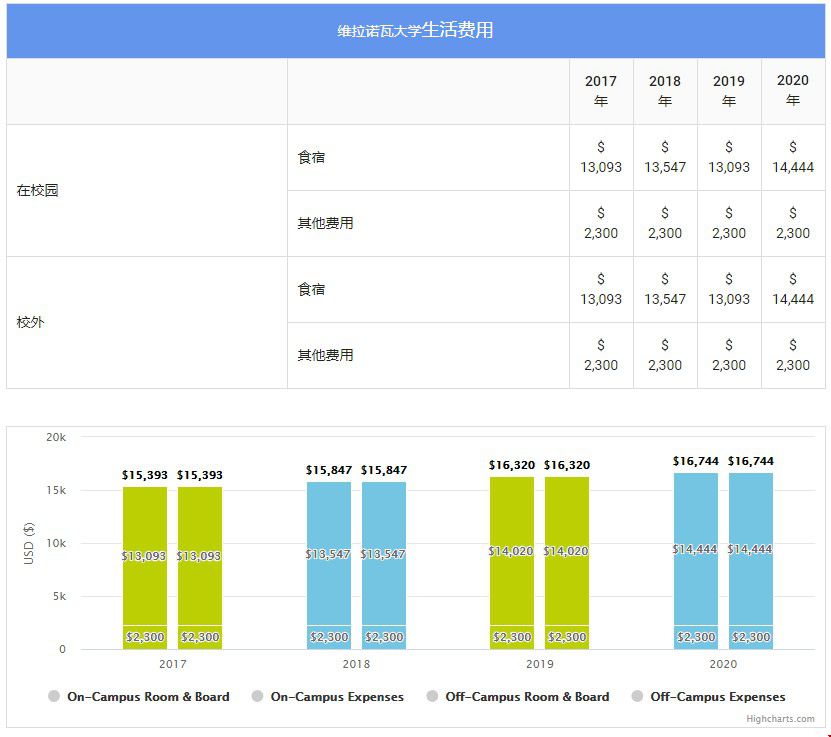Select the 校外 食宿 cell for 2019
Image resolution: width=831 pixels, height=737 pixels.
pyautogui.click(x=729, y=290)
